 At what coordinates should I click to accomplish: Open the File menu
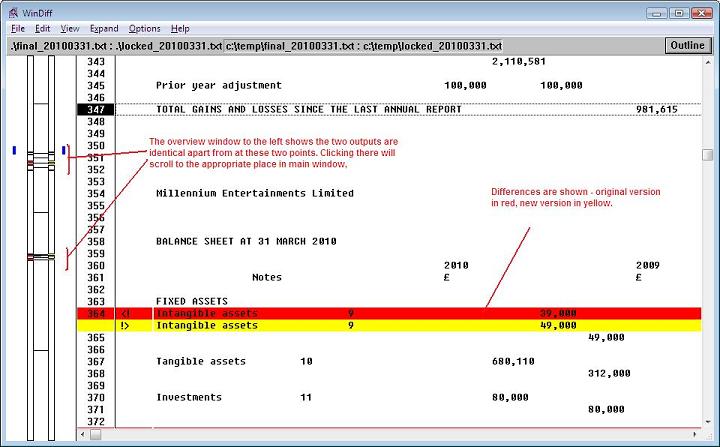point(18,28)
